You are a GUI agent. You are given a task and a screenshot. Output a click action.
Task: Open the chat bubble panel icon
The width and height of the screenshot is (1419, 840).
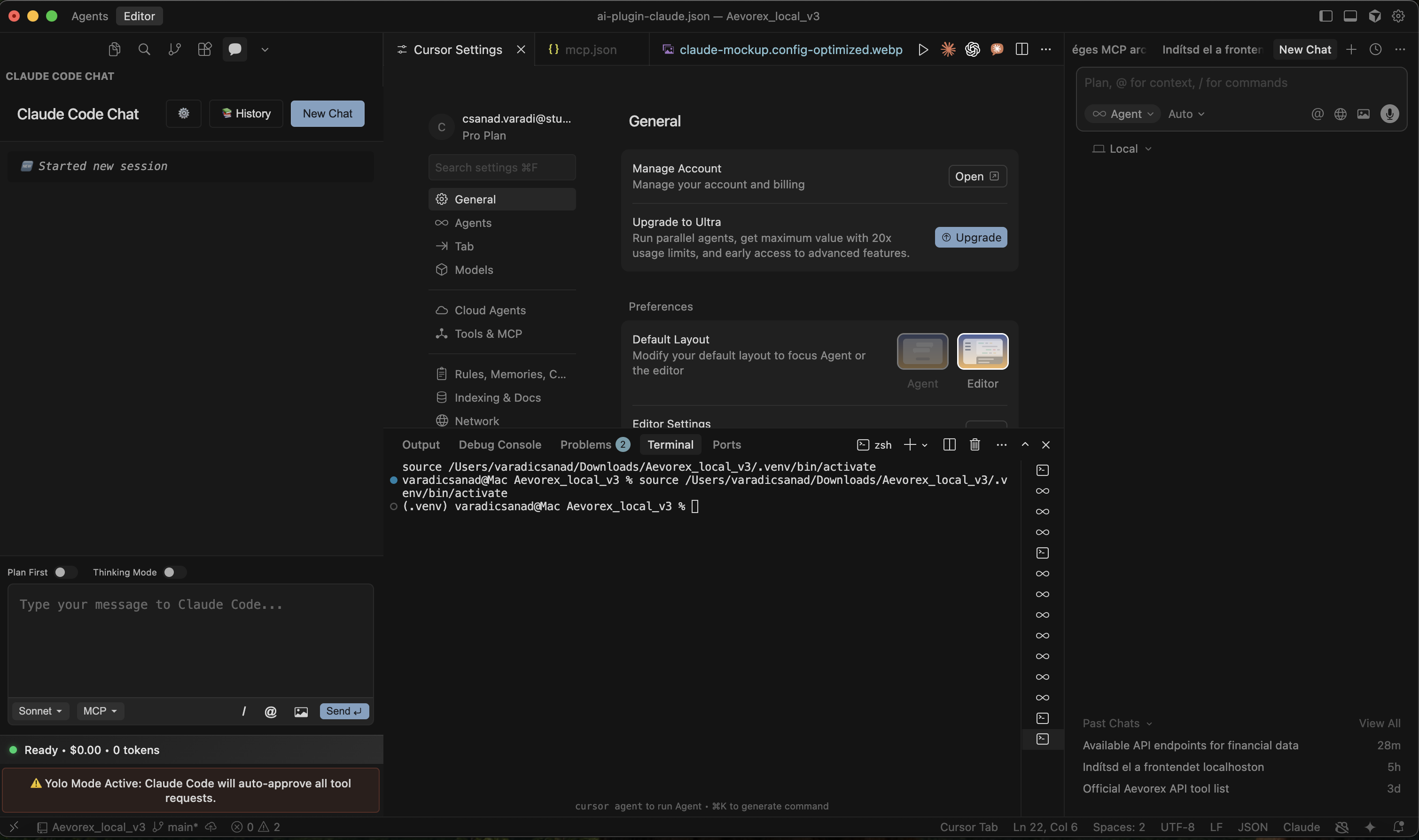click(x=234, y=49)
